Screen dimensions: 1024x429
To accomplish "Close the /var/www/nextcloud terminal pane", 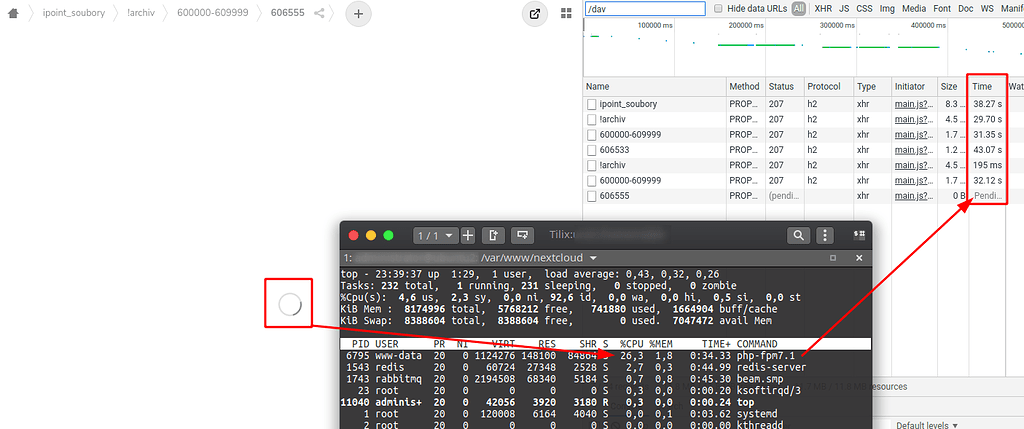I will [x=859, y=258].
